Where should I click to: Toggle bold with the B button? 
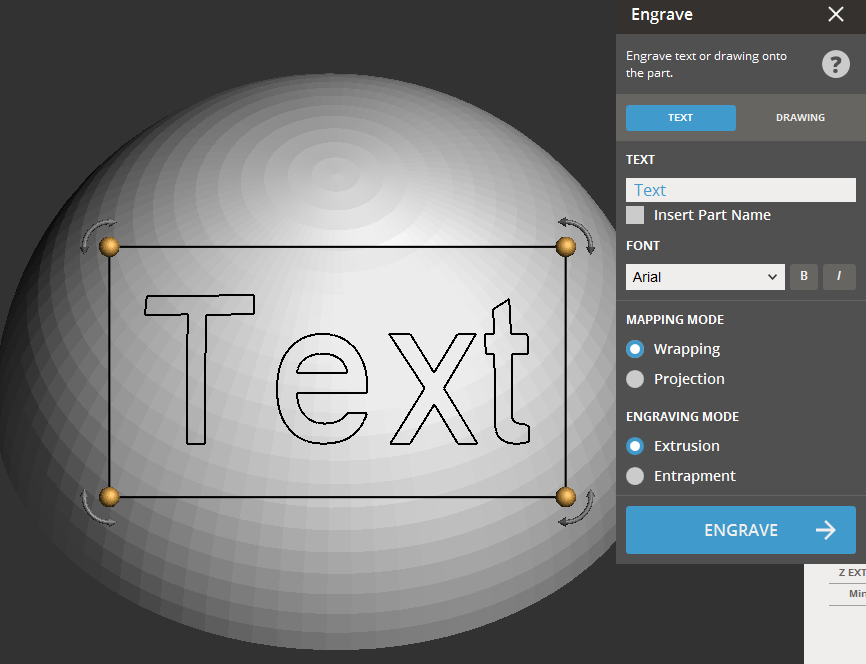point(804,277)
